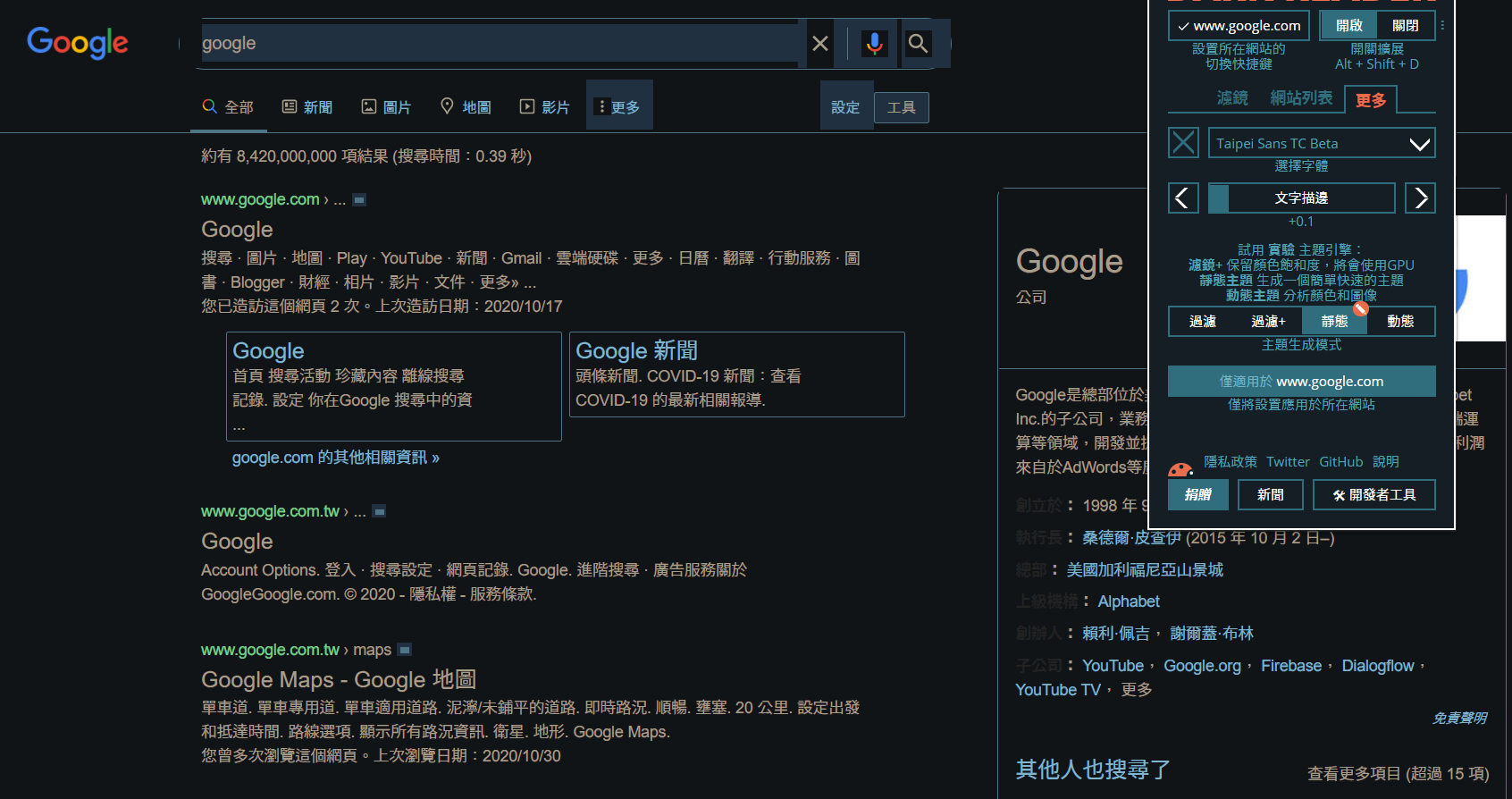Click the 免責聲明 disclaimer link
1512x799 pixels.
point(1460,718)
